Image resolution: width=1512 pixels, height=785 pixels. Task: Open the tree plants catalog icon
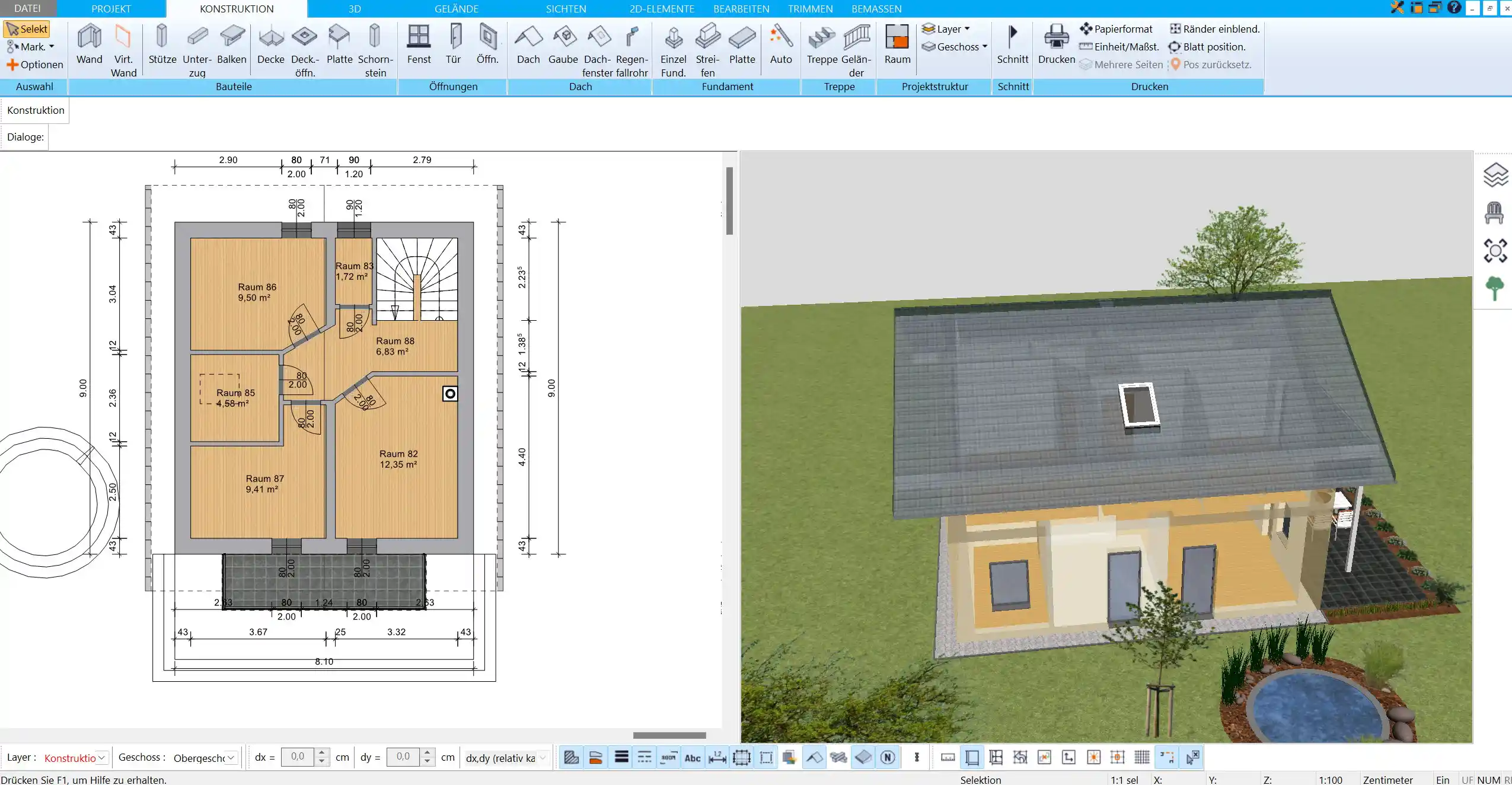[x=1495, y=289]
